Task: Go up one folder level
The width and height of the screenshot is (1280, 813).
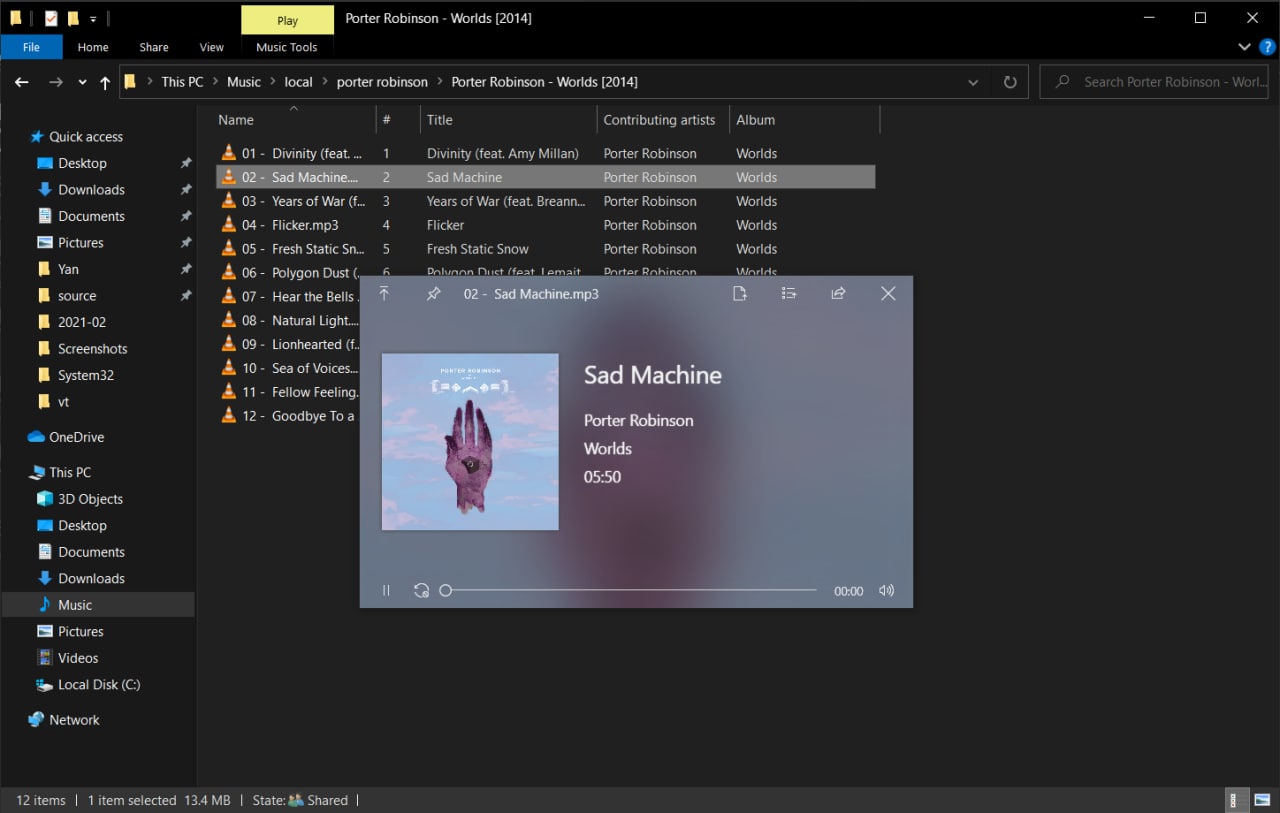Action: 105,83
